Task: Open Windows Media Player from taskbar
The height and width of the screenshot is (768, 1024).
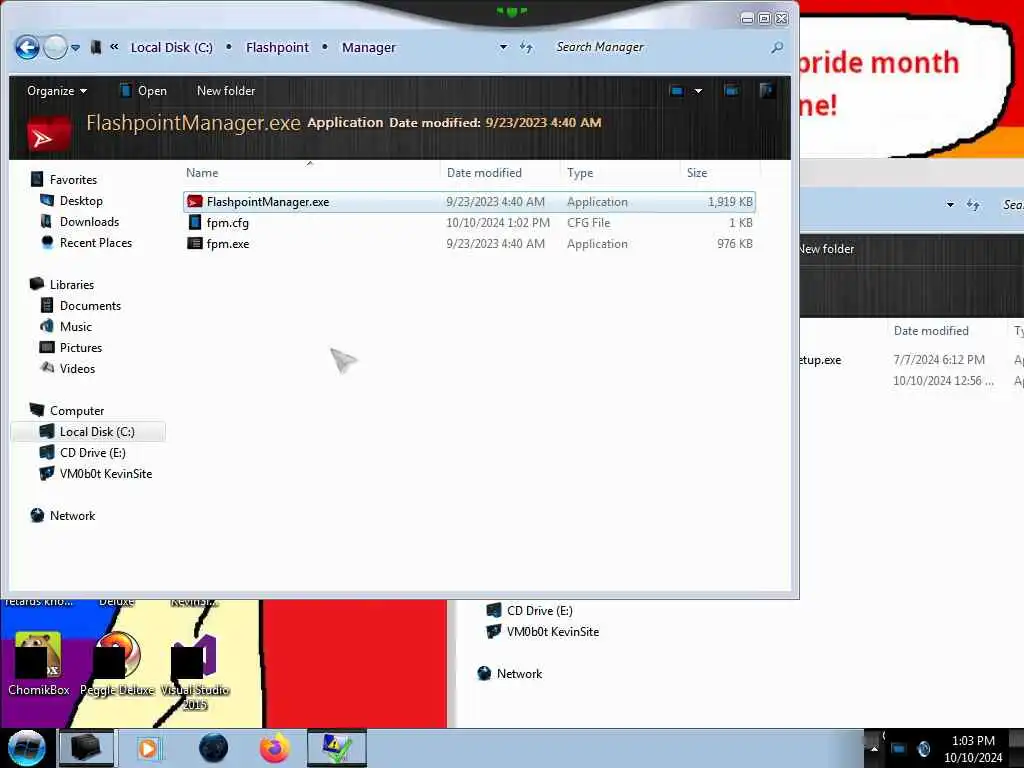Action: point(148,748)
